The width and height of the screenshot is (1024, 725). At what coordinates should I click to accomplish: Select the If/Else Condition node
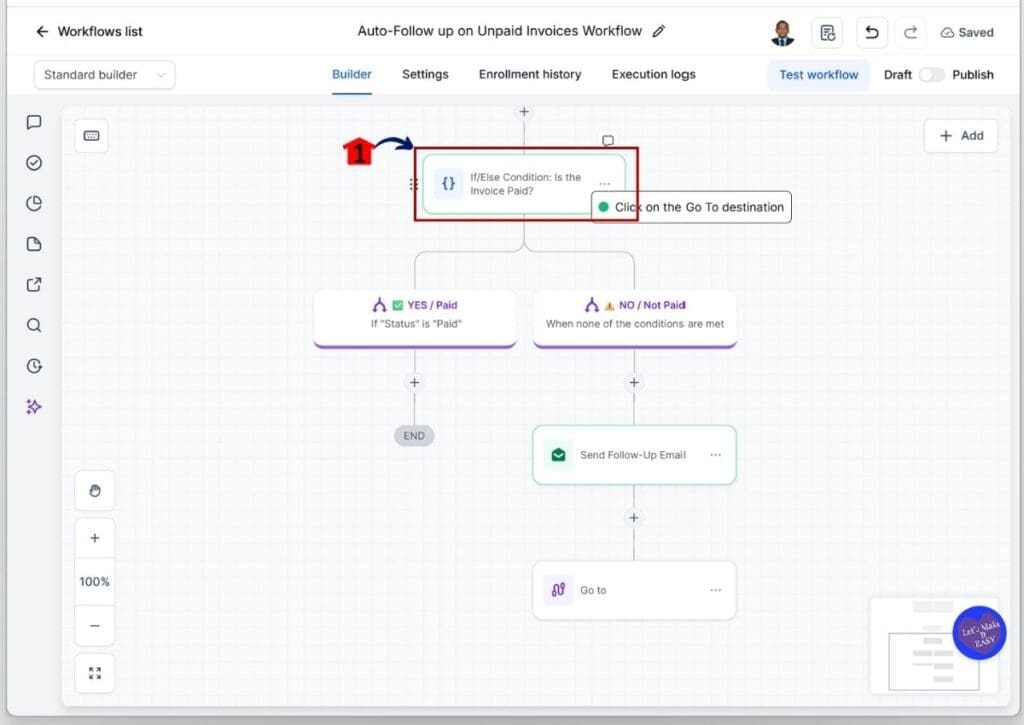click(x=524, y=184)
